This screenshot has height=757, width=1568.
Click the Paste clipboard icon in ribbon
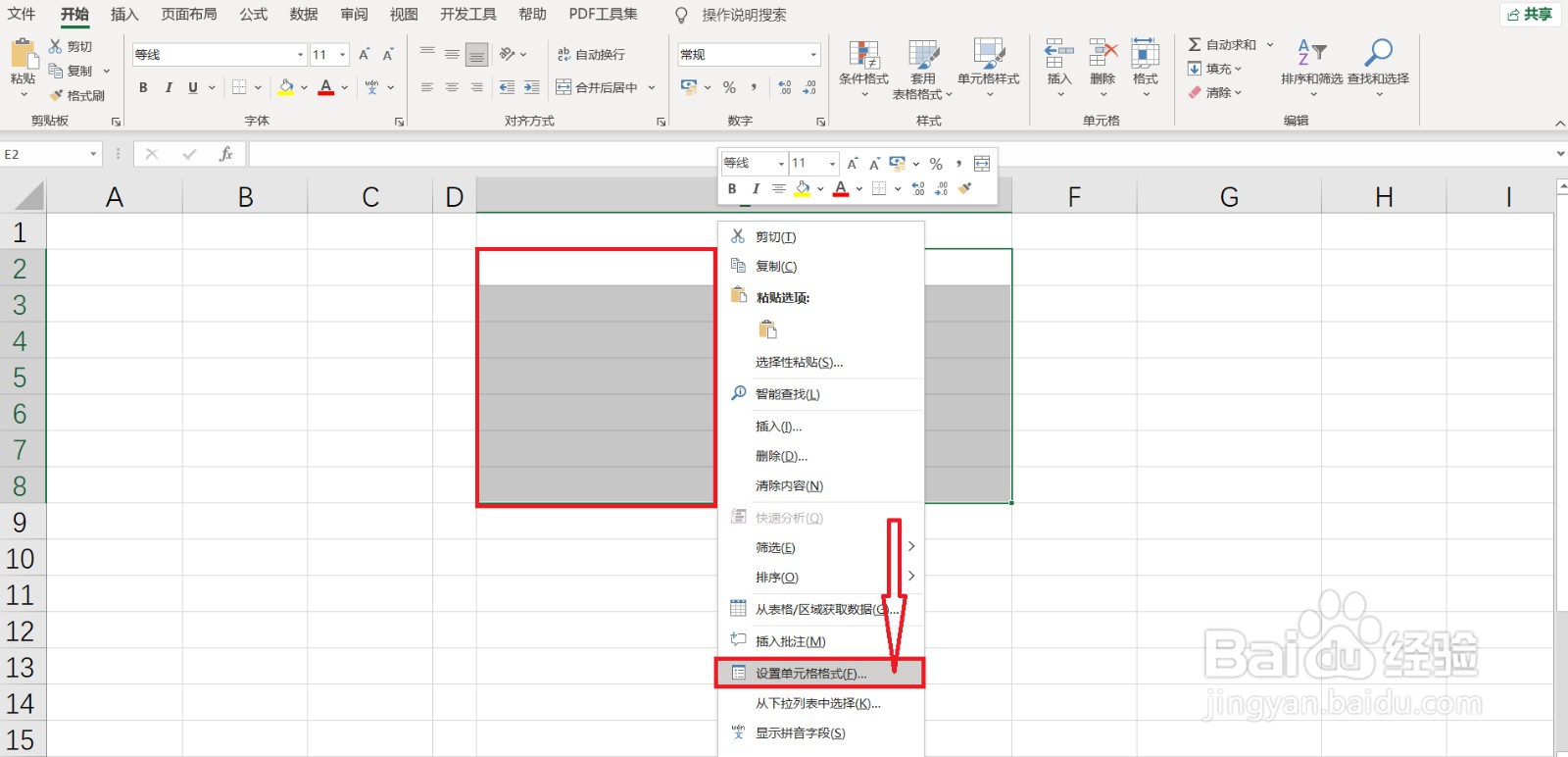(x=23, y=53)
